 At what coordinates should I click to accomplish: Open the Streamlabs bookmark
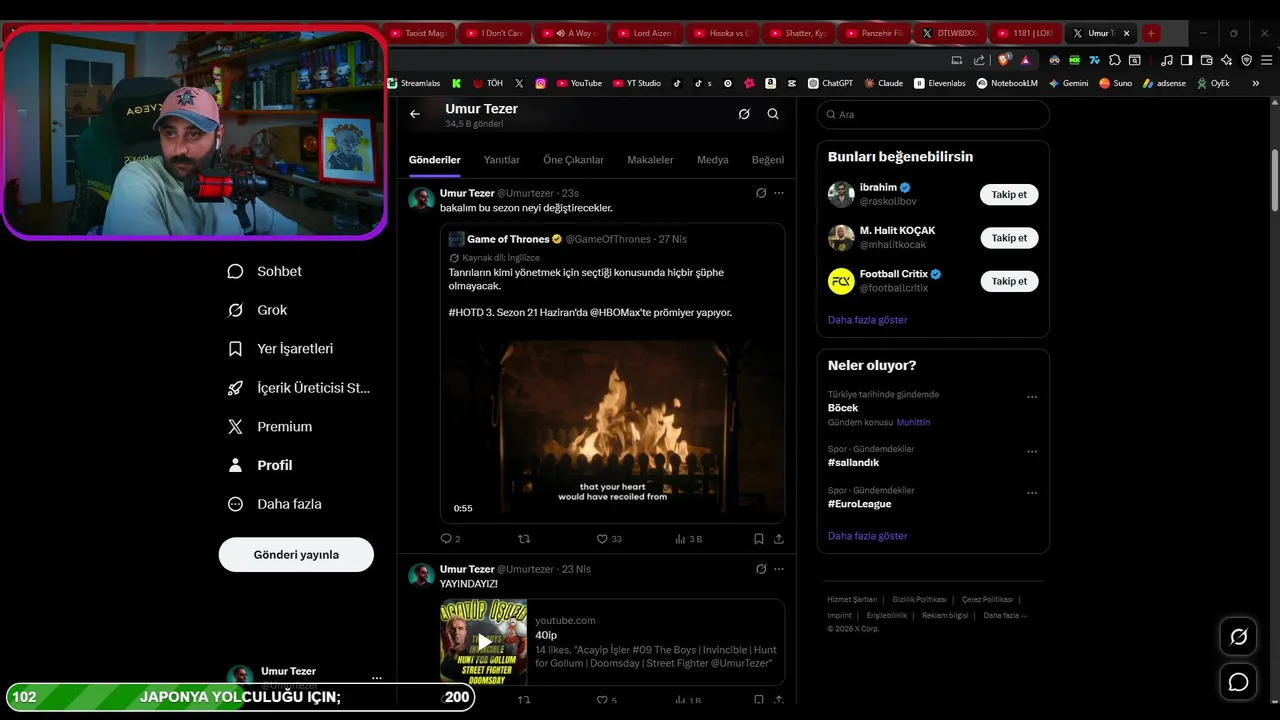point(414,83)
